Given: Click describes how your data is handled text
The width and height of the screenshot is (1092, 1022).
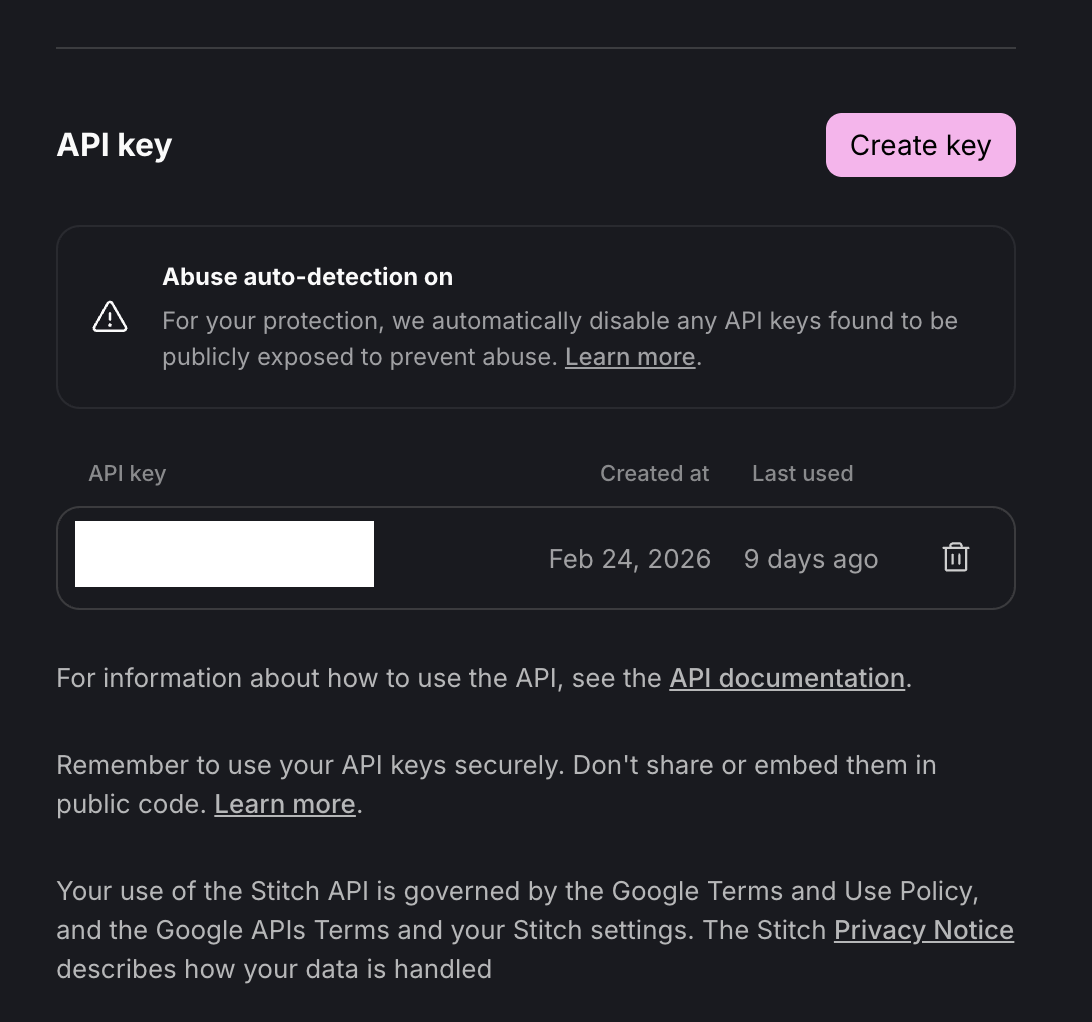Looking at the screenshot, I should coord(273,969).
